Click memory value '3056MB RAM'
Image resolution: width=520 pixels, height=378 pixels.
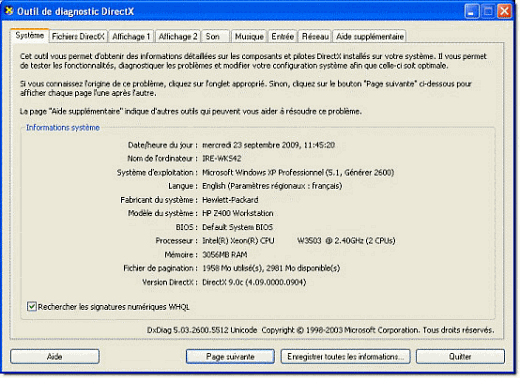(225, 255)
